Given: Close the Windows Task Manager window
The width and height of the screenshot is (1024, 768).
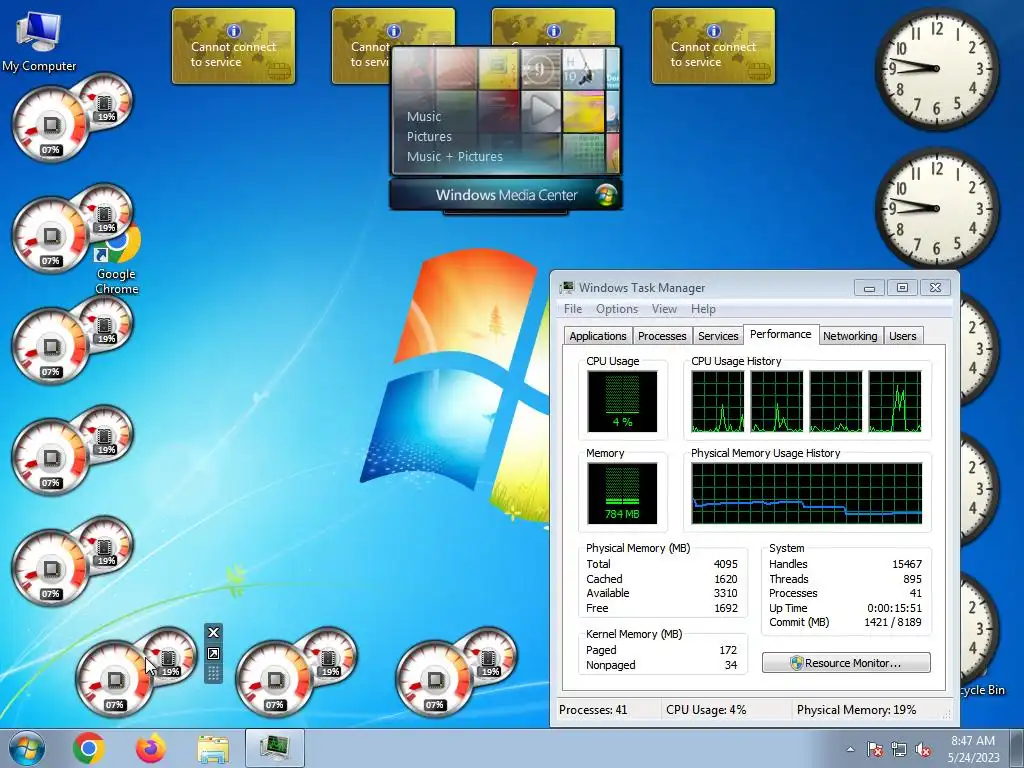Looking at the screenshot, I should [x=935, y=287].
